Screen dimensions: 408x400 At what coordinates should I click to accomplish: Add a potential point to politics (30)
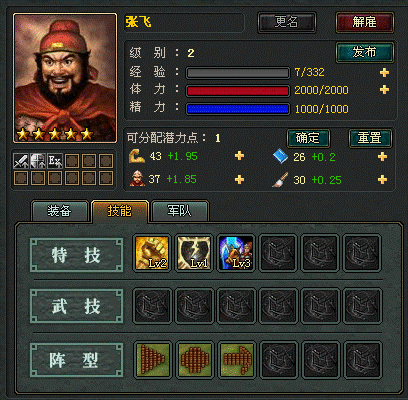[382, 180]
